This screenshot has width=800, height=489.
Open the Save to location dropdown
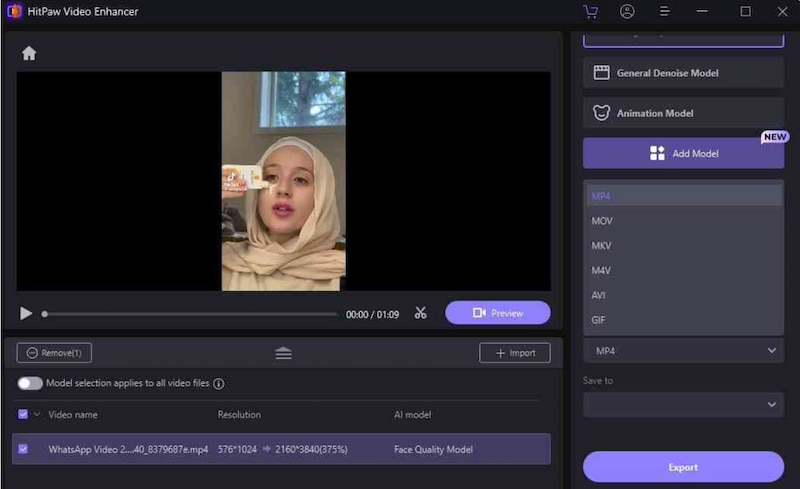point(683,405)
